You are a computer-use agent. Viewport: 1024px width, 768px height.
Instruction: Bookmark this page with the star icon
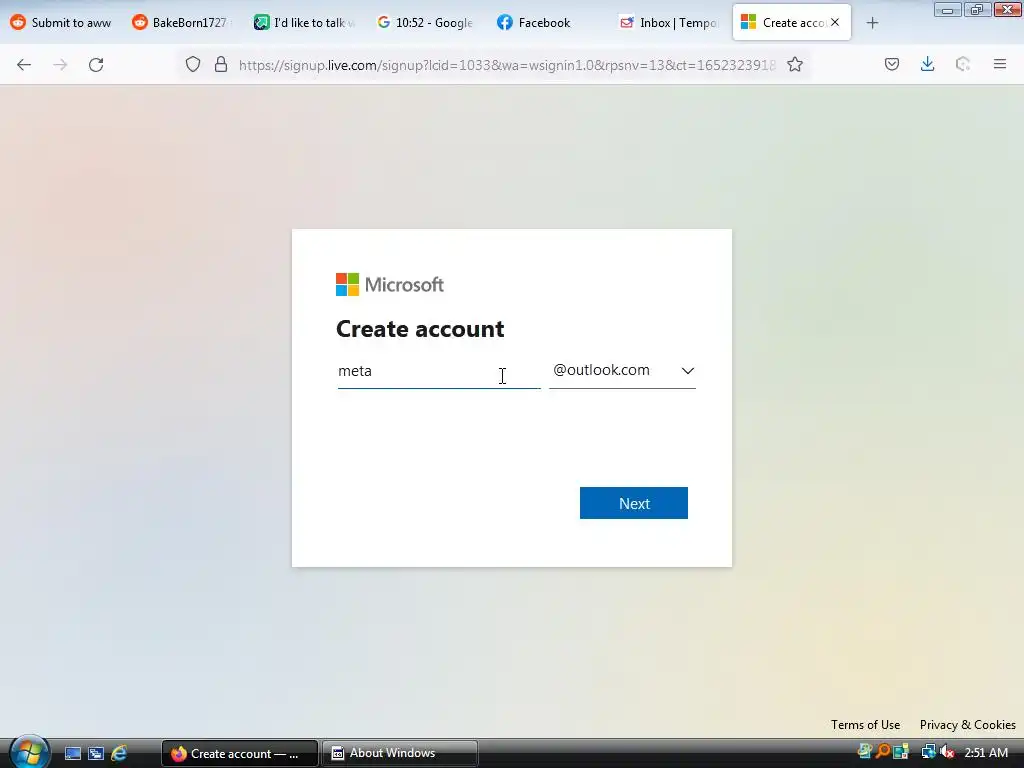[795, 64]
